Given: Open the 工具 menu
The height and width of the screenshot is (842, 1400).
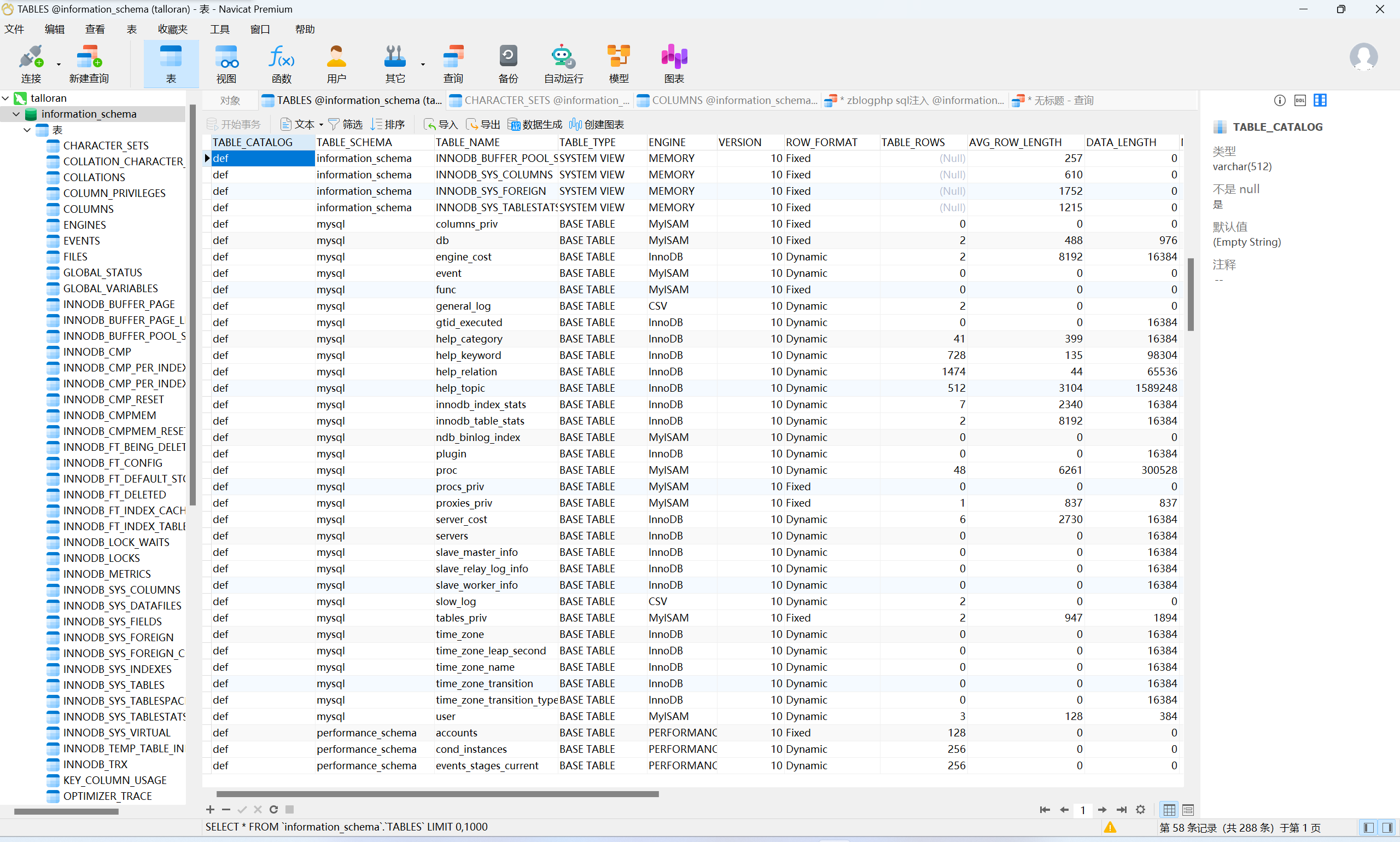Looking at the screenshot, I should [219, 30].
